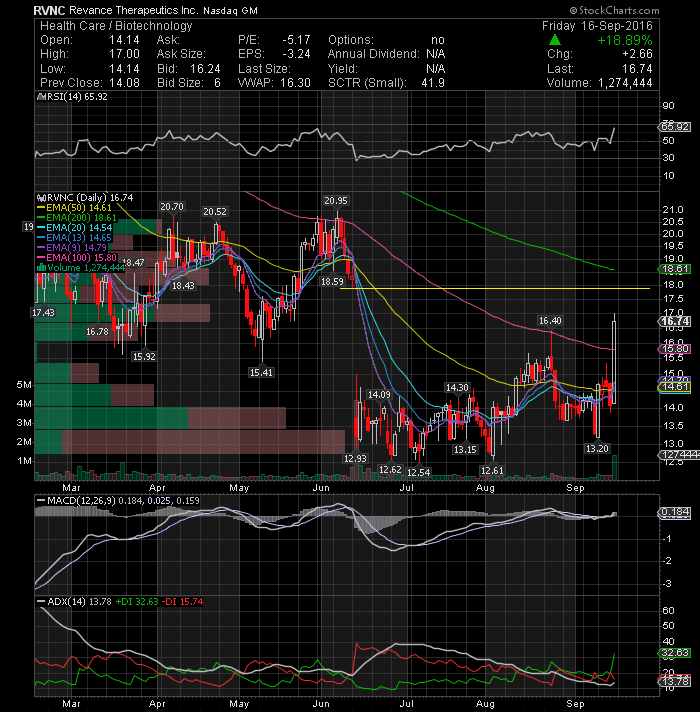This screenshot has height=712, width=700.
Task: Select the RVNC ticker symbol in header
Action: [49, 10]
